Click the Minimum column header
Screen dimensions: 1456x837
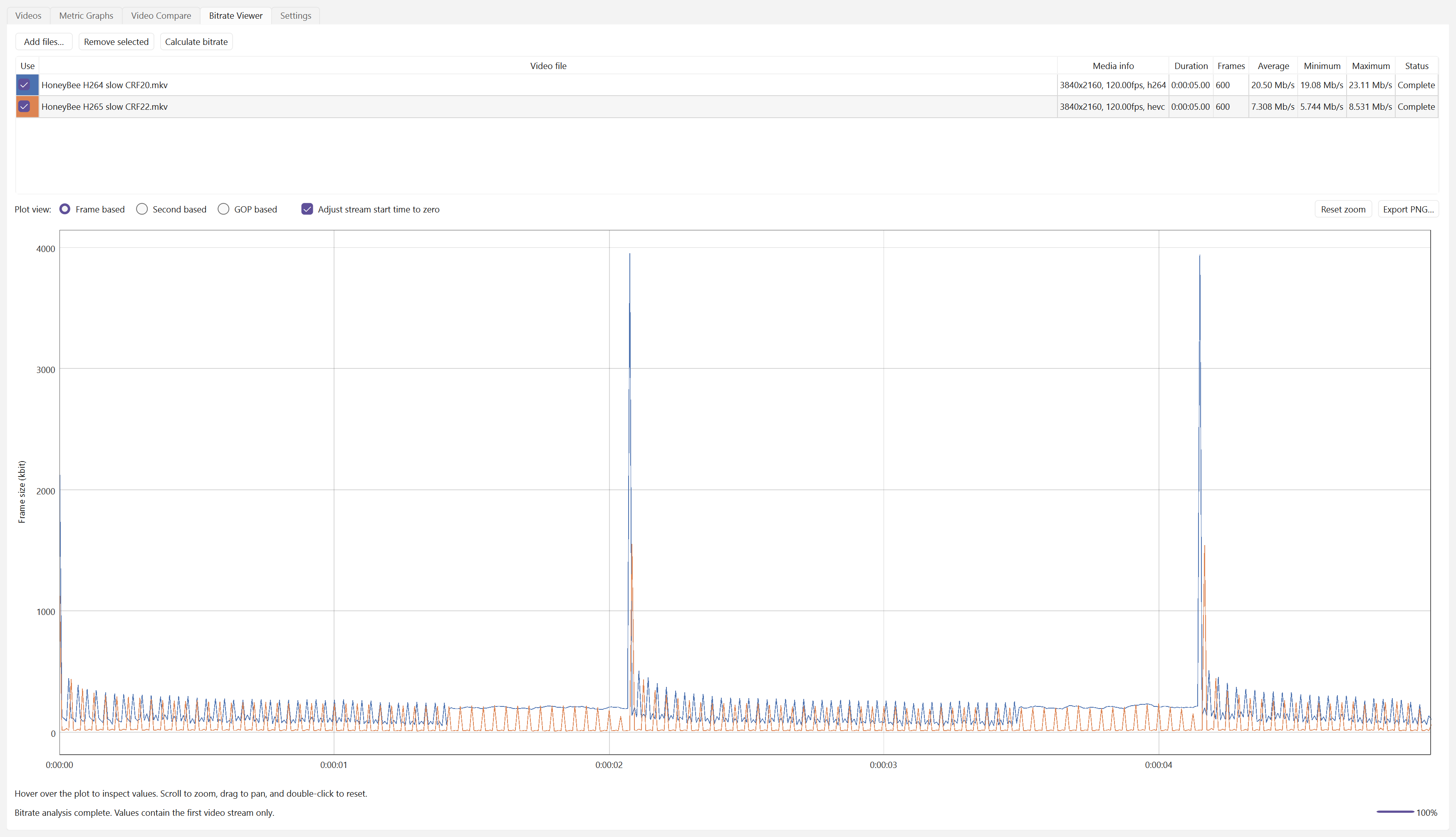(x=1322, y=66)
